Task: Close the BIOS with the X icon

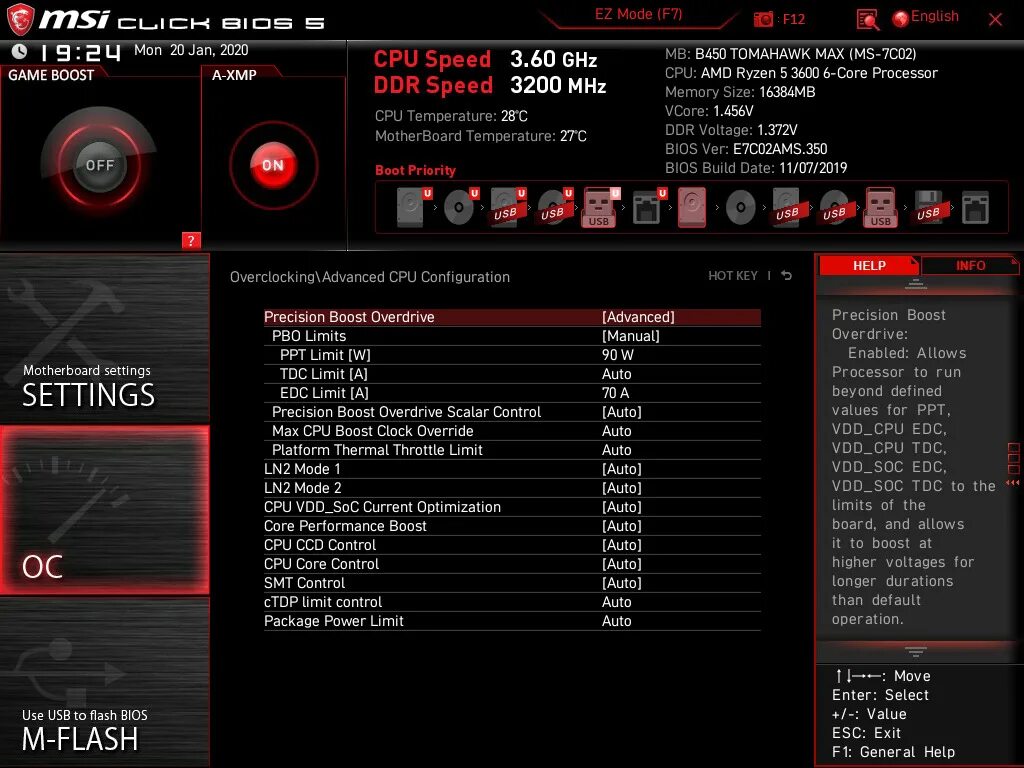Action: (995, 20)
